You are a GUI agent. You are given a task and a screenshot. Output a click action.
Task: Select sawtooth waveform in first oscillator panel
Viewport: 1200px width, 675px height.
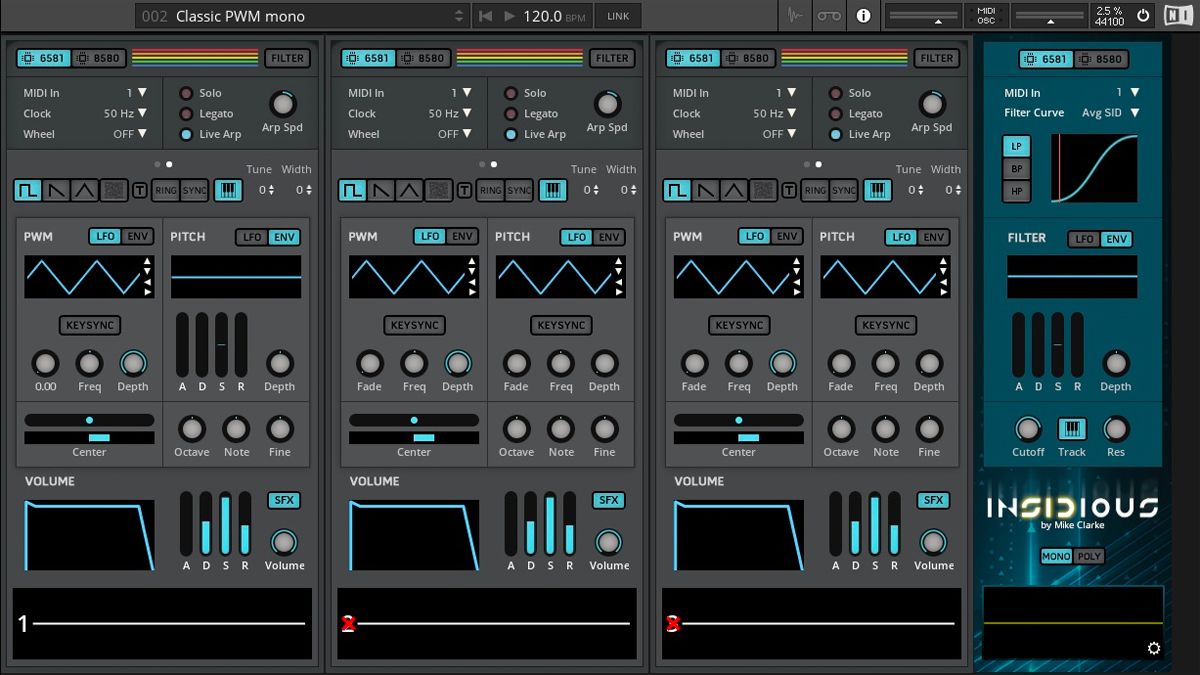point(57,190)
